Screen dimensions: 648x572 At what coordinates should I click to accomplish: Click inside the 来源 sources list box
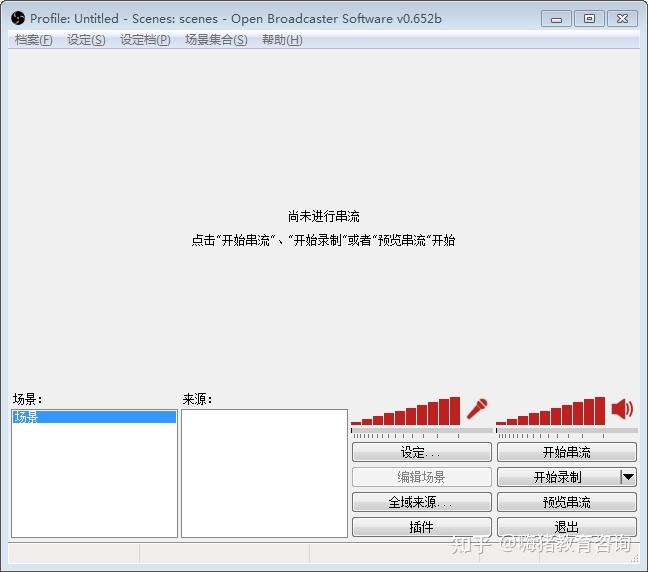tap(264, 474)
